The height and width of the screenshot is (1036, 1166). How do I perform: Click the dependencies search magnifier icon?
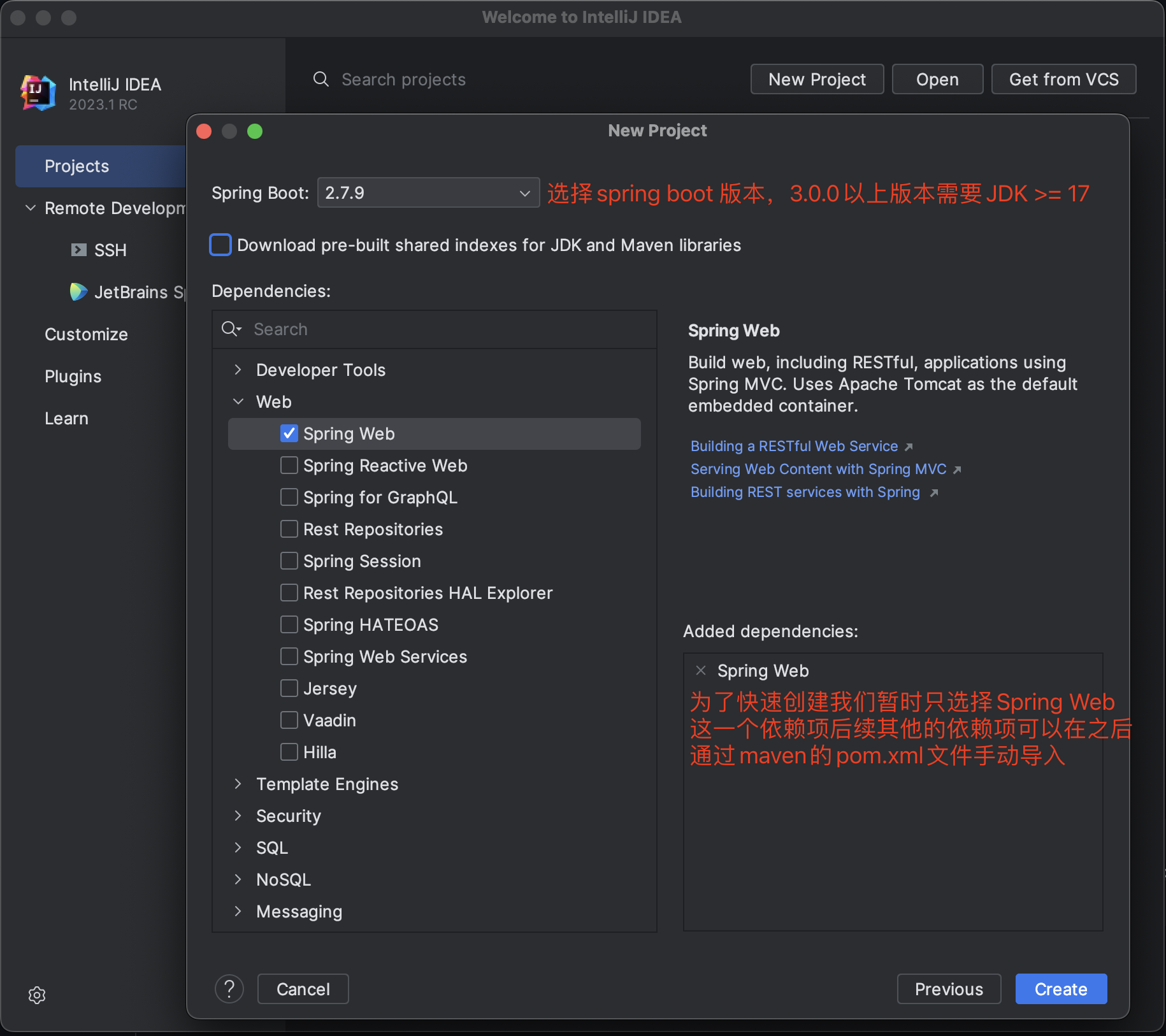click(x=231, y=329)
